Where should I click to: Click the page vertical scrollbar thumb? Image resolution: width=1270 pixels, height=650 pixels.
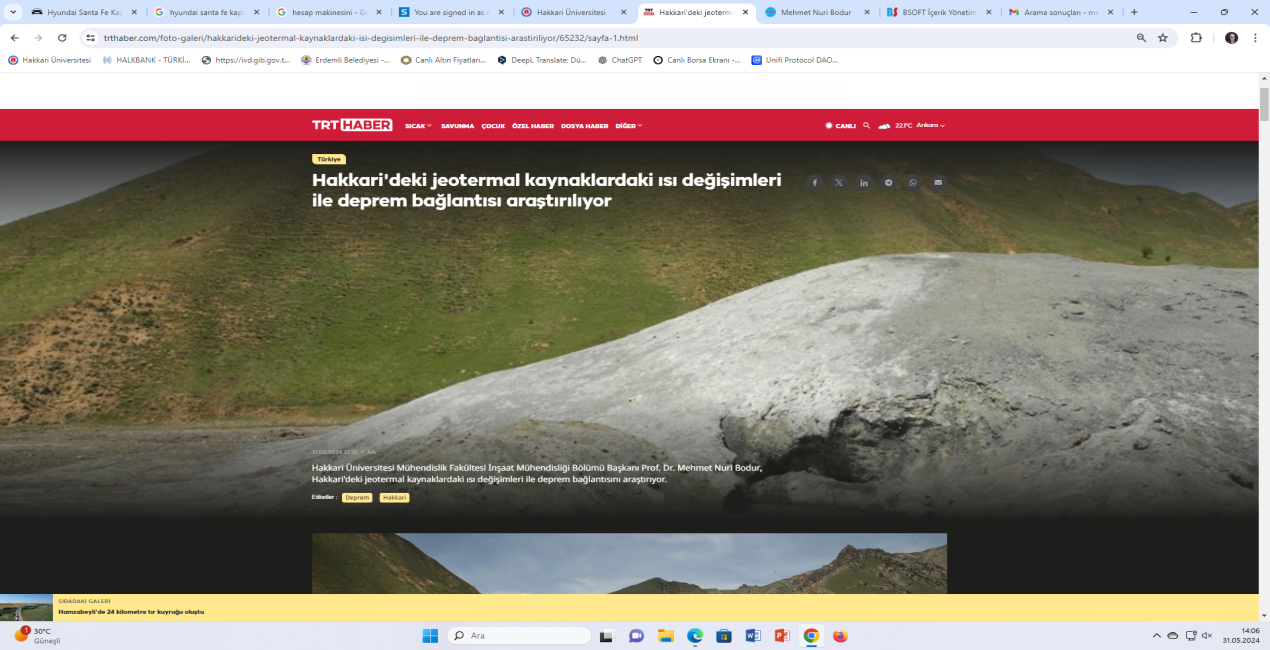coord(1264,103)
